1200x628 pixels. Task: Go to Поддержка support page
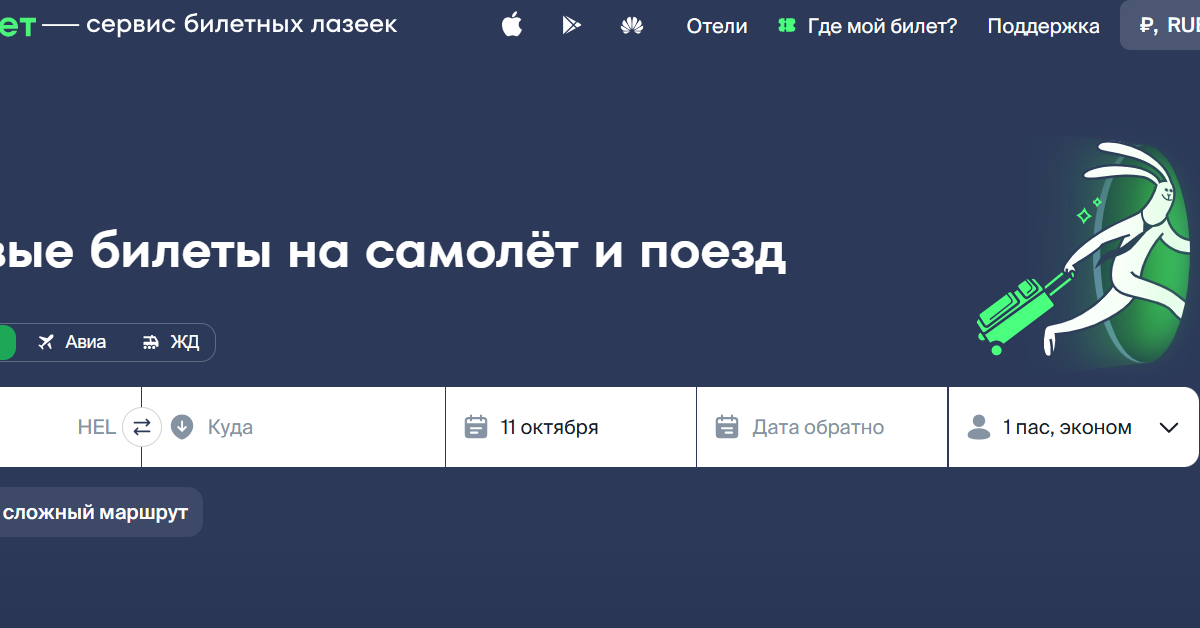tap(1043, 26)
